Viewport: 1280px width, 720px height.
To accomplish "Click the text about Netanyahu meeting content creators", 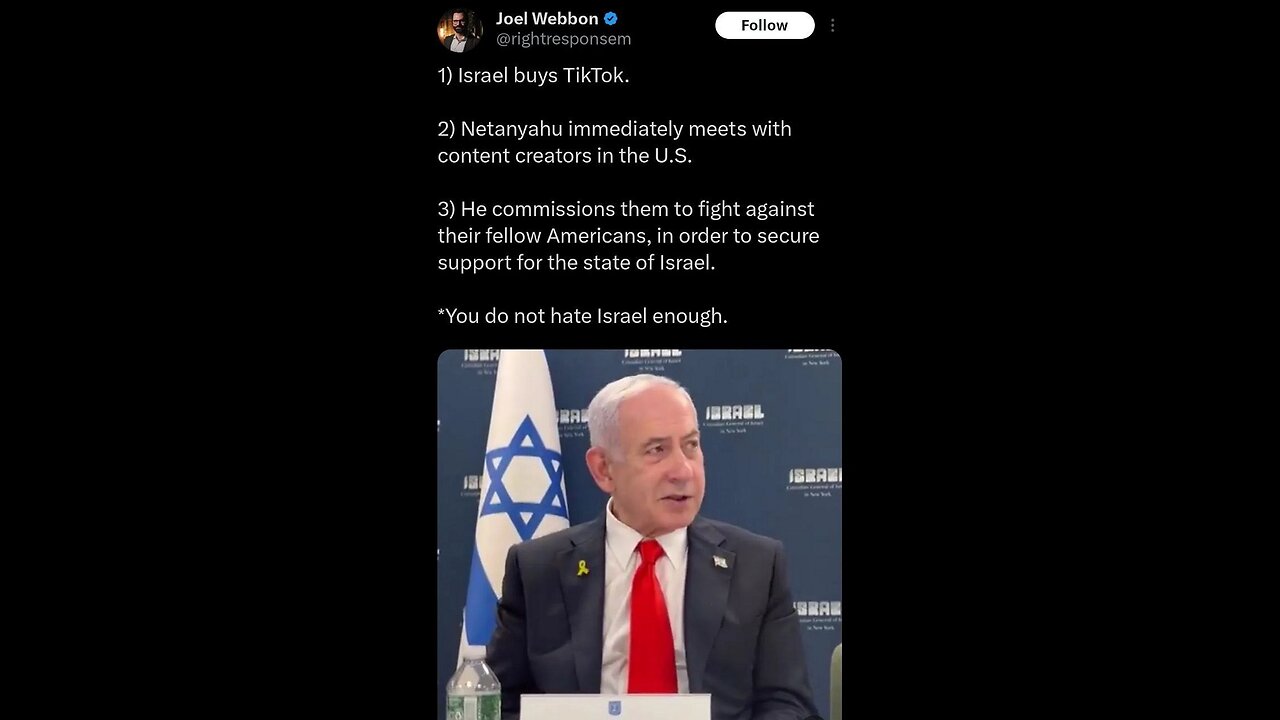I will tap(614, 142).
